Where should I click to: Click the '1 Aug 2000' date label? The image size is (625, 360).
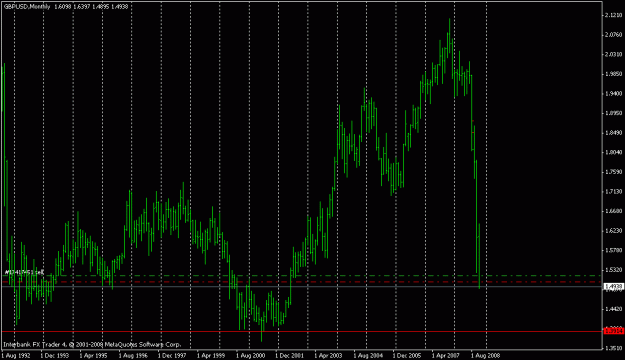point(250,355)
